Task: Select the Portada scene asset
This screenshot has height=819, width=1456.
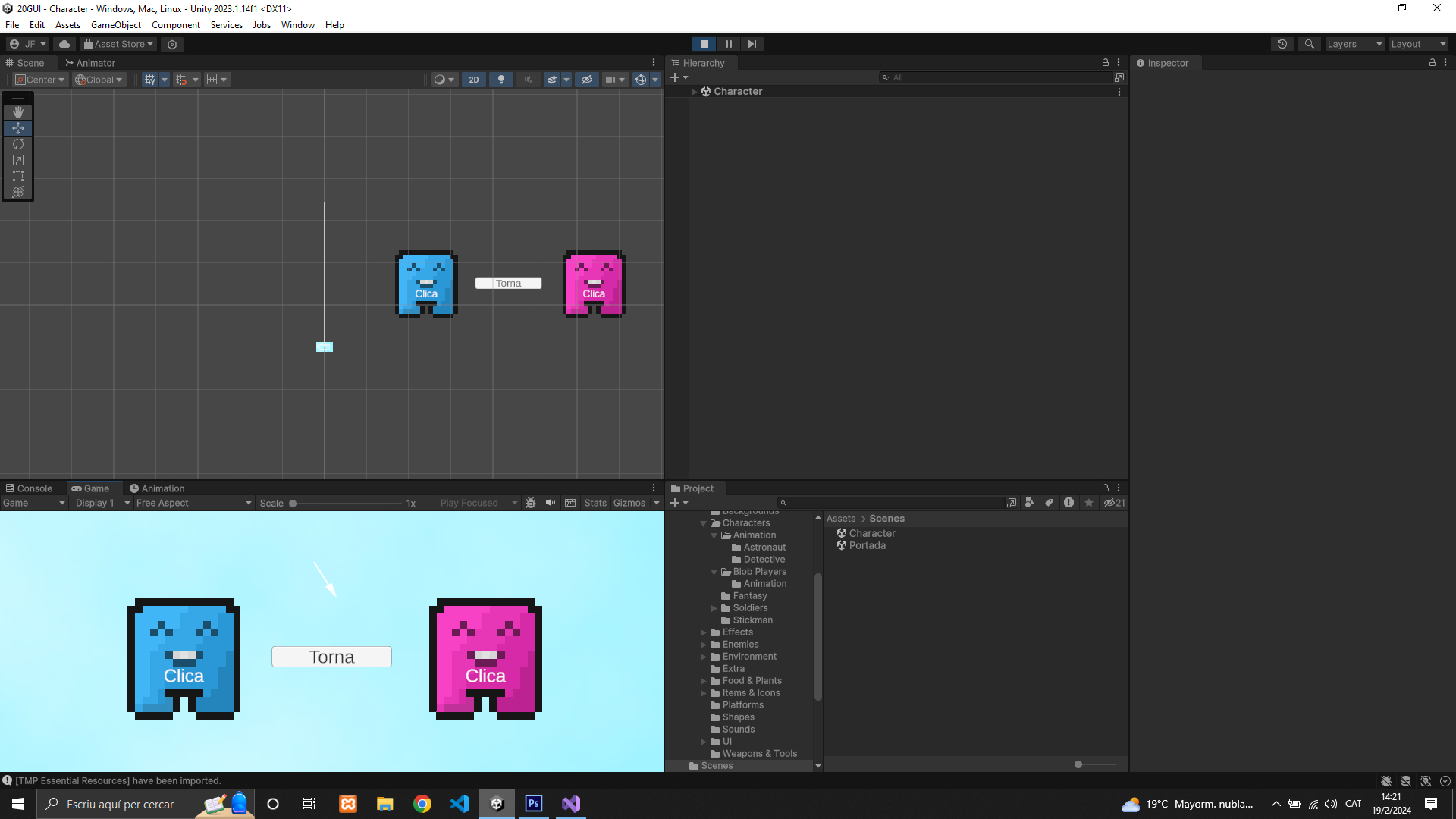Action: (x=867, y=545)
